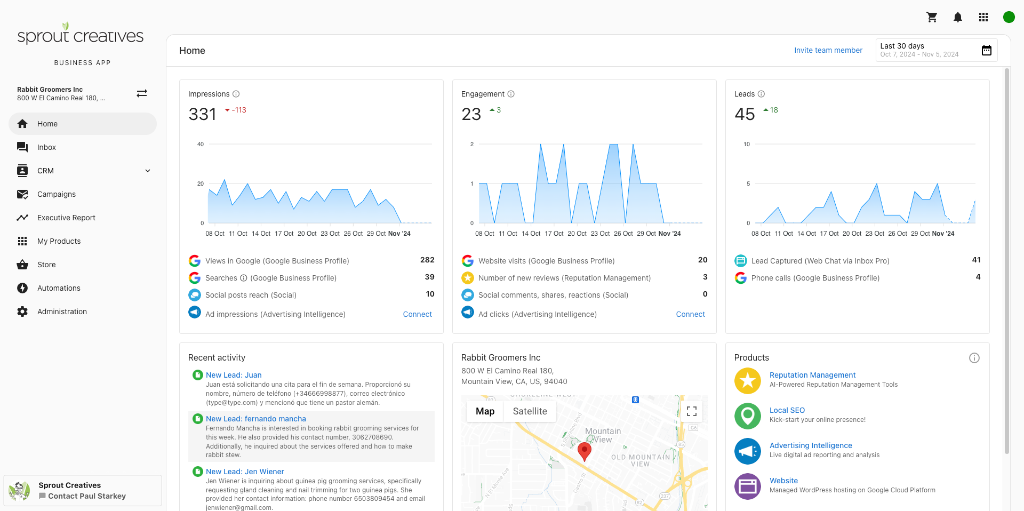Open New Lead: fernando mancha activity
The width and height of the screenshot is (1024, 511).
(x=255, y=418)
